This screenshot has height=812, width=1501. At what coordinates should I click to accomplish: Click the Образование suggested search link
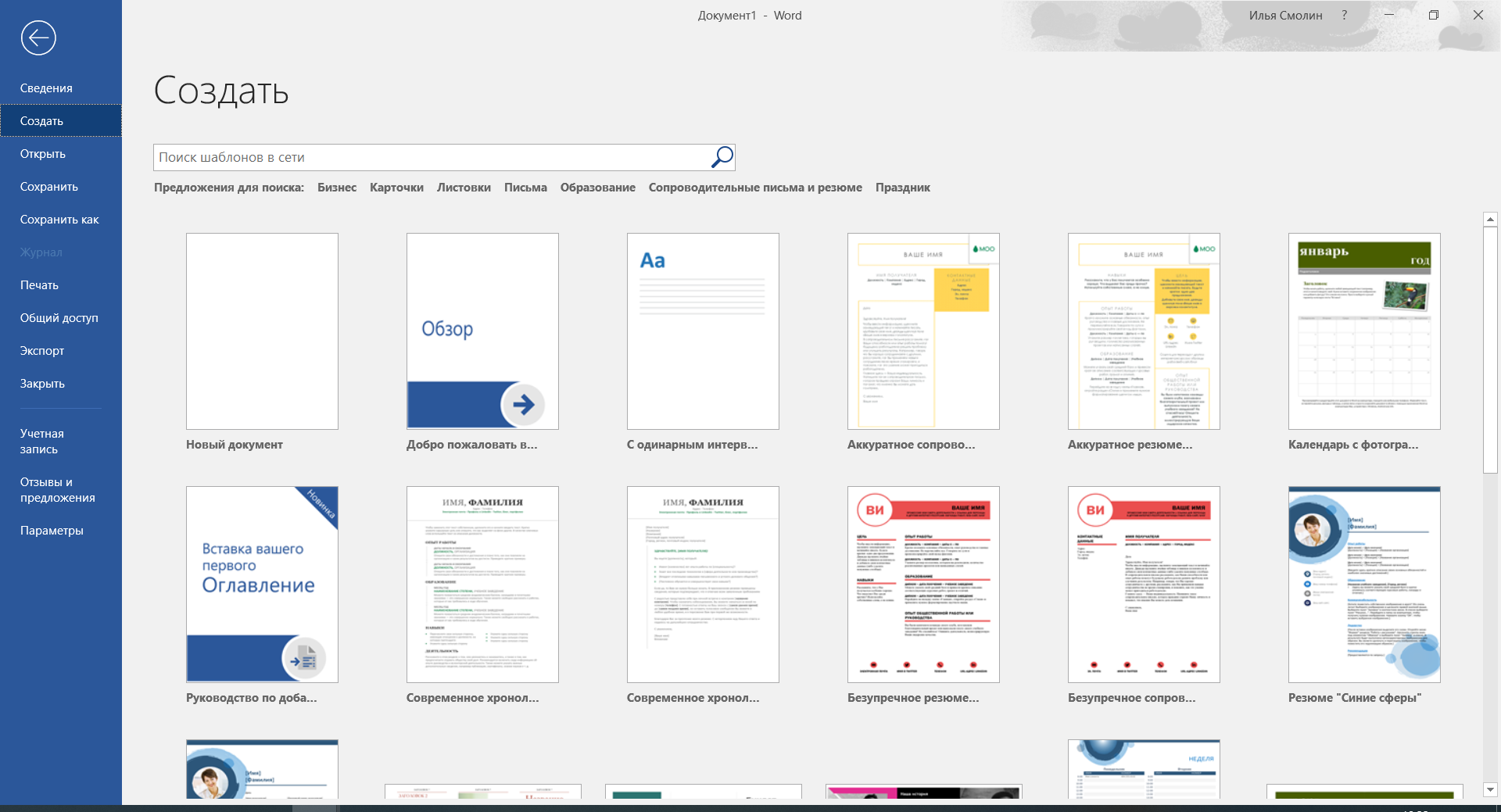597,188
